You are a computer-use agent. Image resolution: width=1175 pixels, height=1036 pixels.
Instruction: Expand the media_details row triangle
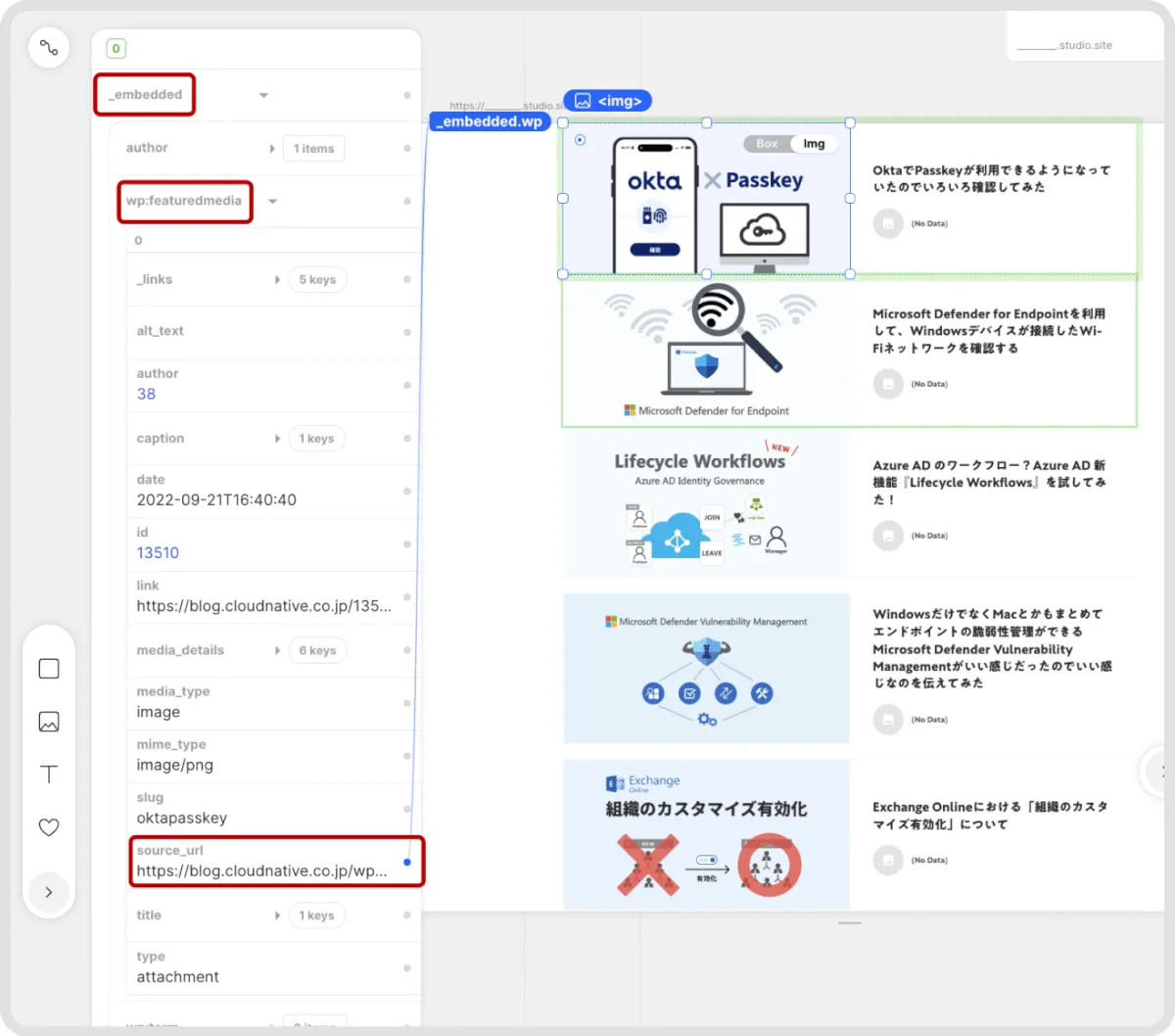point(277,651)
